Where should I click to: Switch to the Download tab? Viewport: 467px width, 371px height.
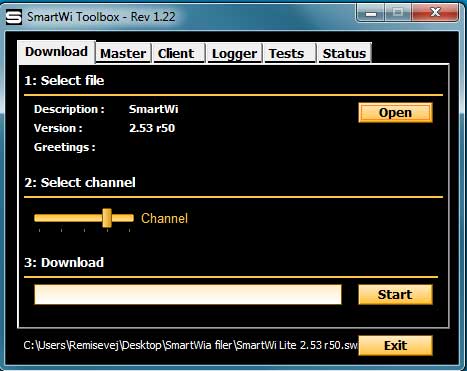(x=57, y=52)
